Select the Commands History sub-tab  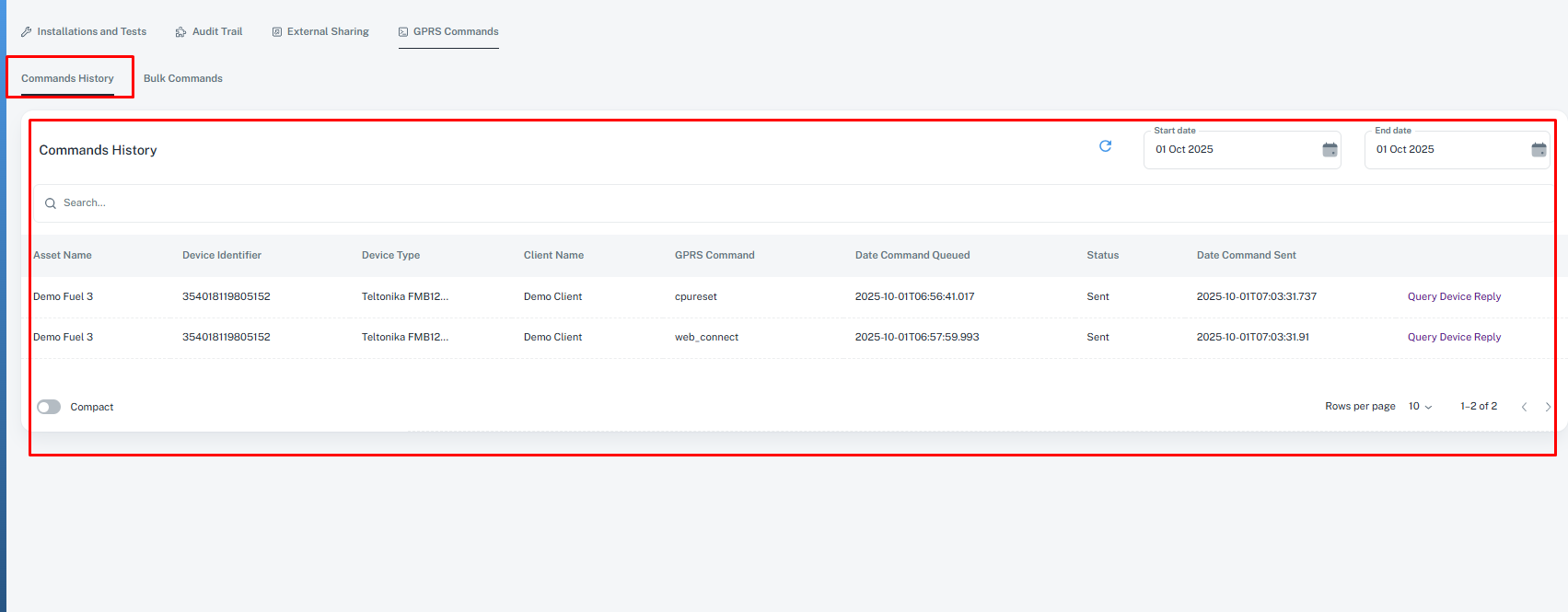tap(67, 78)
